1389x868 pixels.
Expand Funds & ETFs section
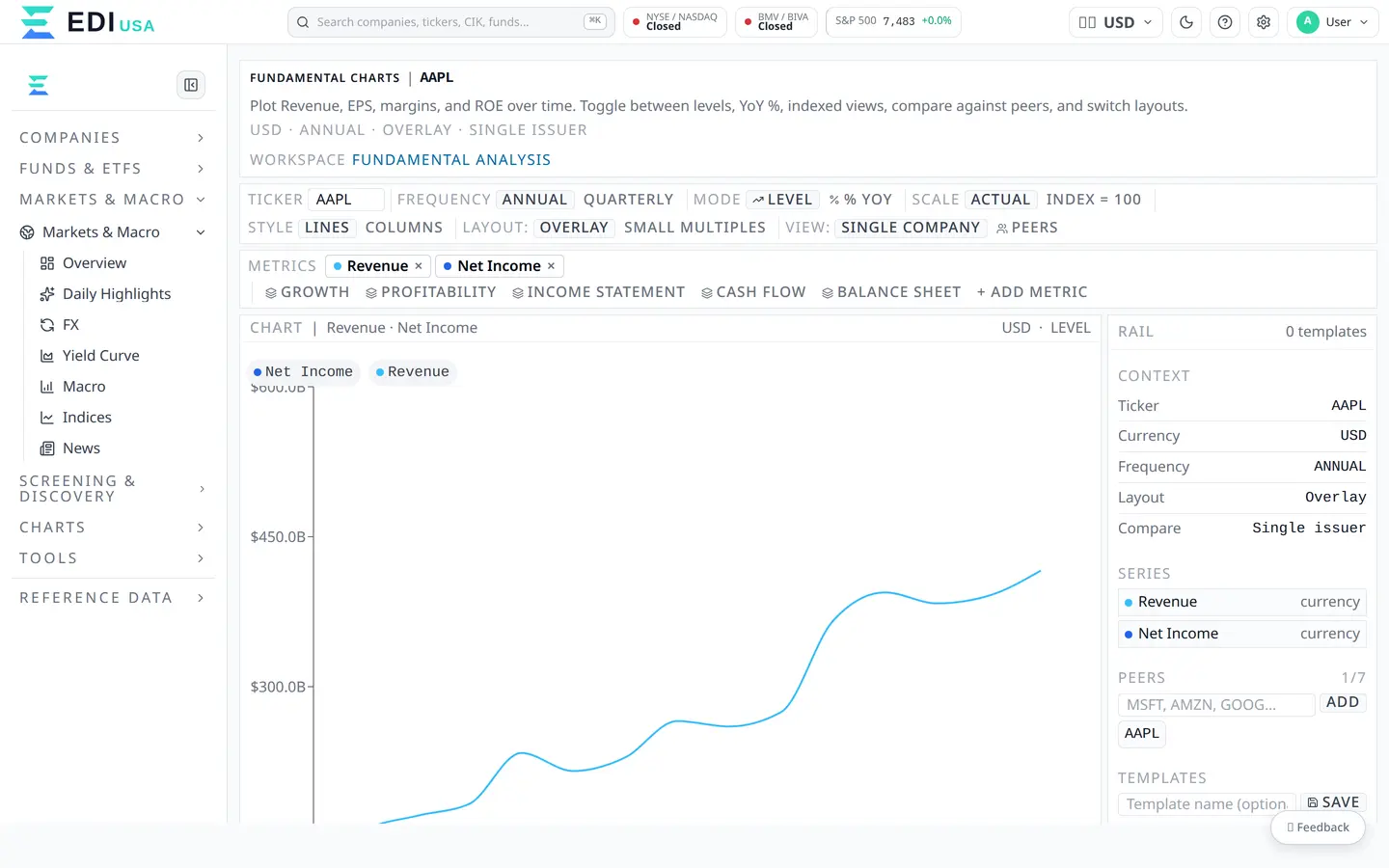(112, 169)
